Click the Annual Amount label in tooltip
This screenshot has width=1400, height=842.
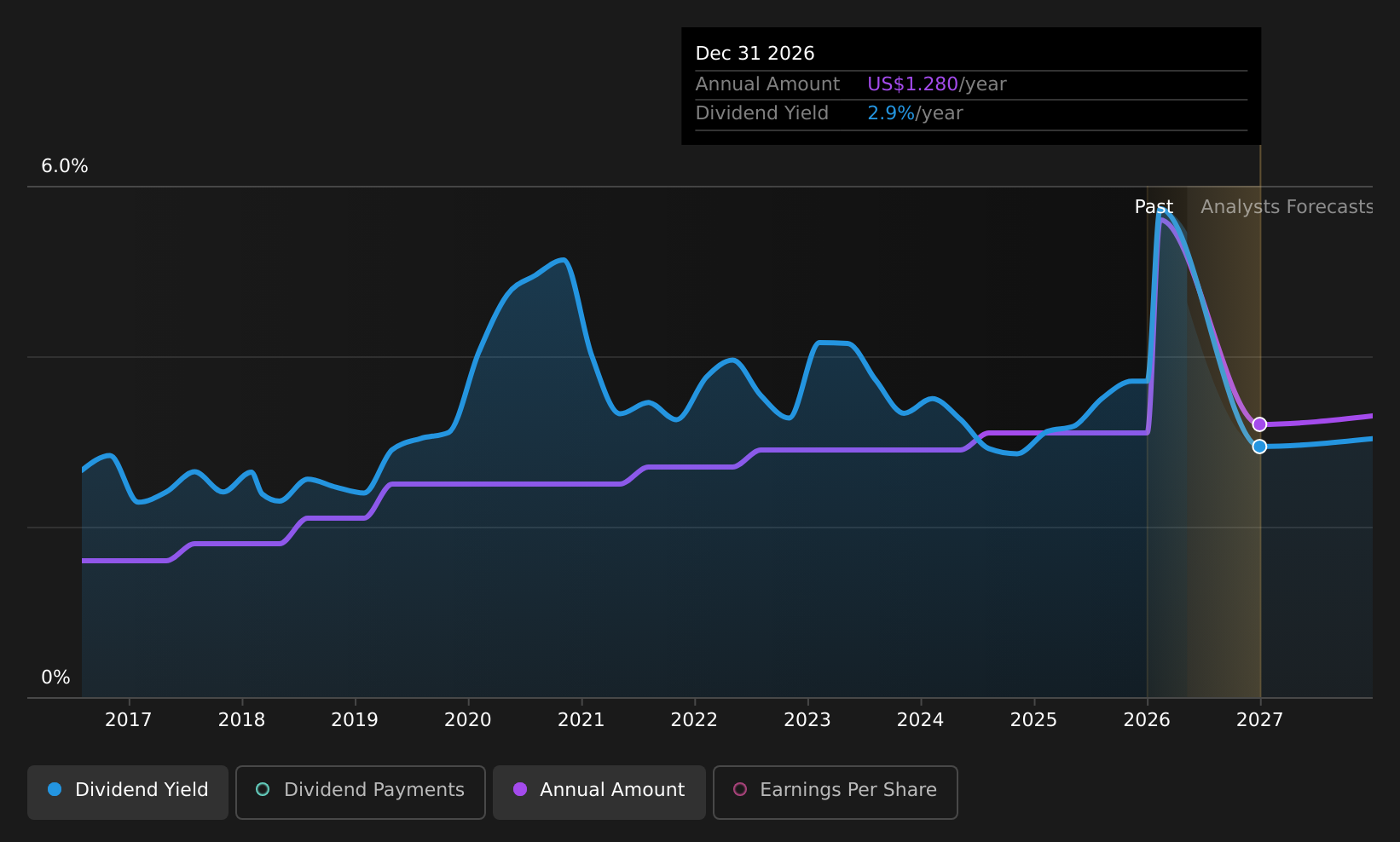point(767,84)
